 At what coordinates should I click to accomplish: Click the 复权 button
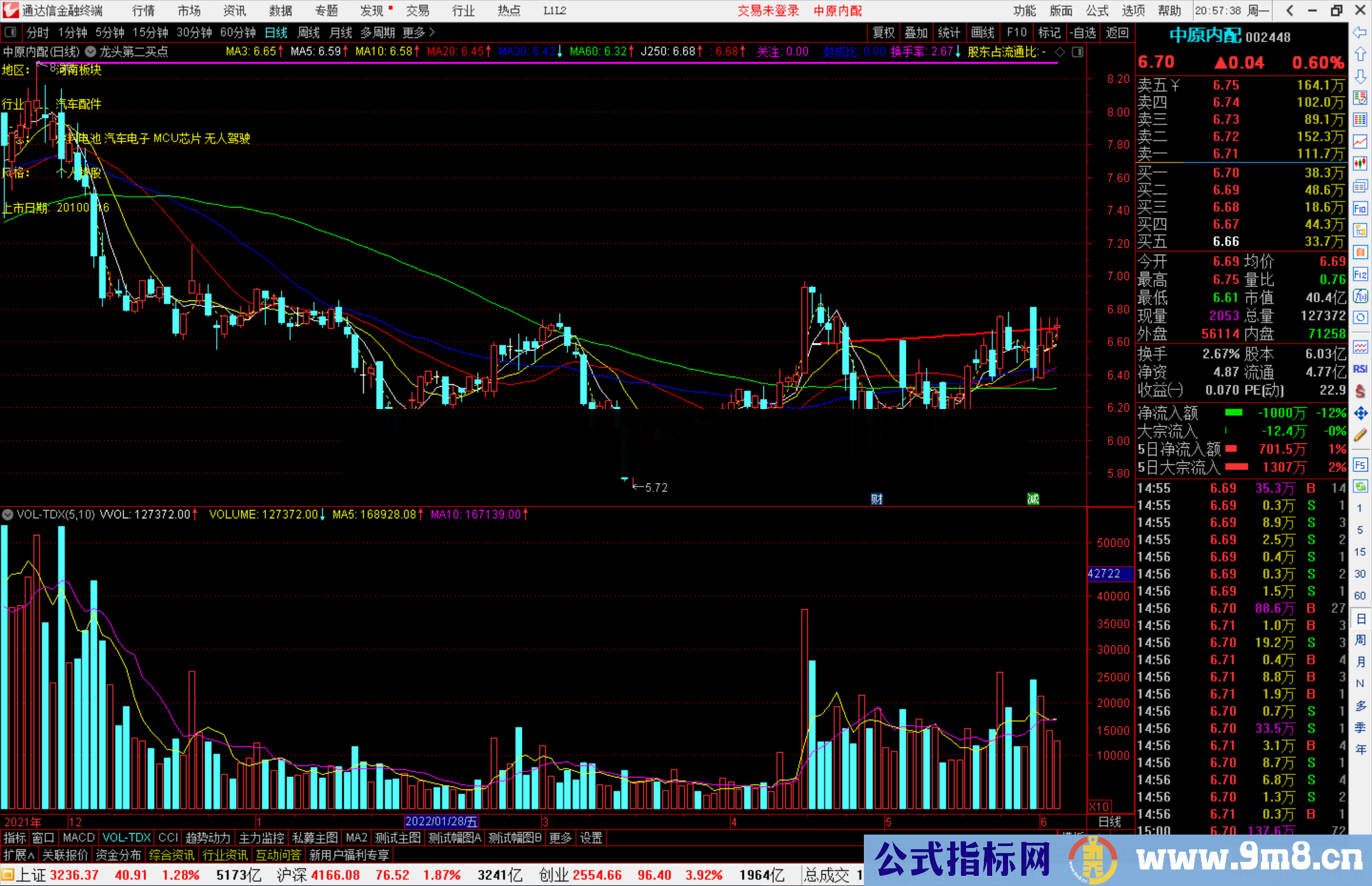pyautogui.click(x=884, y=32)
